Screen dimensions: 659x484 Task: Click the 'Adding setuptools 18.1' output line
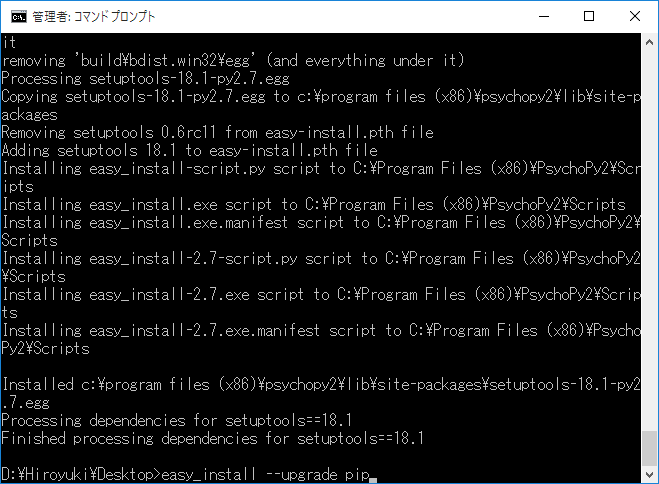tap(190, 151)
